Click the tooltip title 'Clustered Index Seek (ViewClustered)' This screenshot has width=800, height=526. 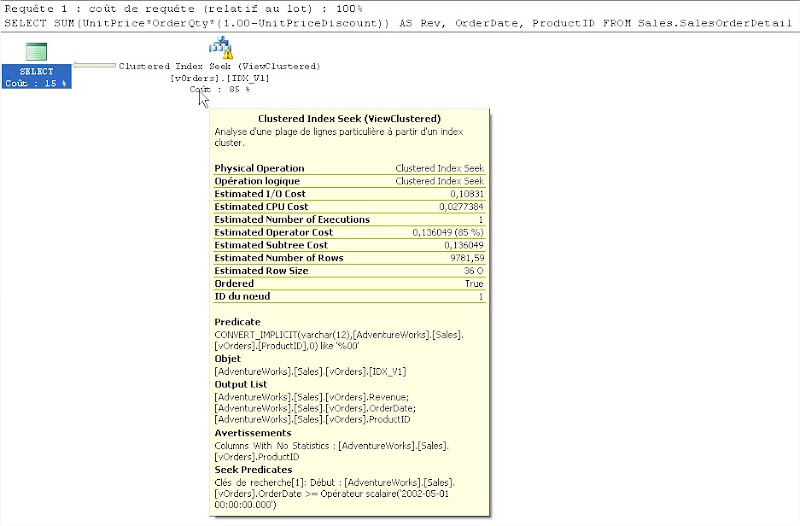(349, 118)
